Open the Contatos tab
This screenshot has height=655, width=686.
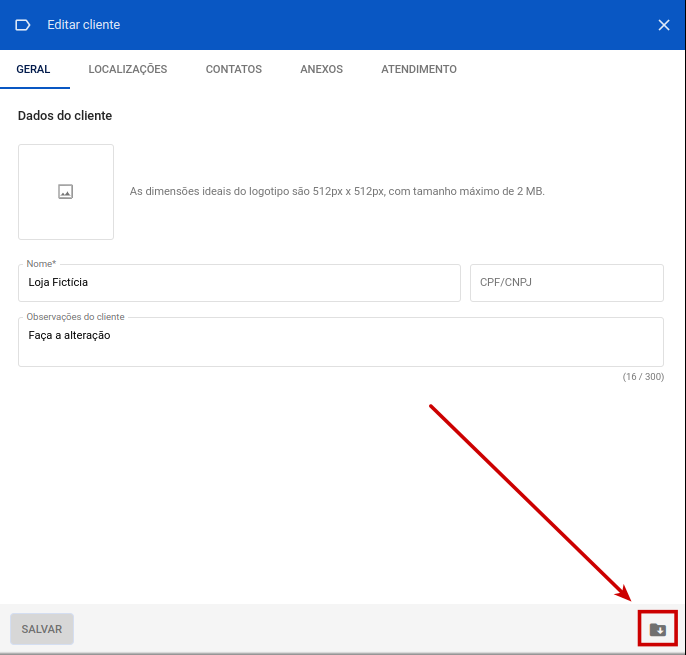pyautogui.click(x=234, y=70)
